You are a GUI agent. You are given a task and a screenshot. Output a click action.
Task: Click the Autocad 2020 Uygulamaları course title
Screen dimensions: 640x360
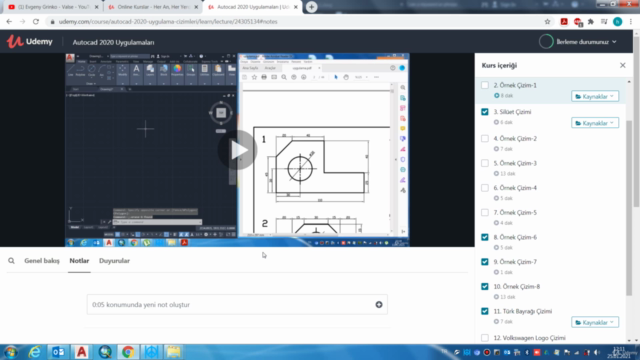click(x=113, y=42)
